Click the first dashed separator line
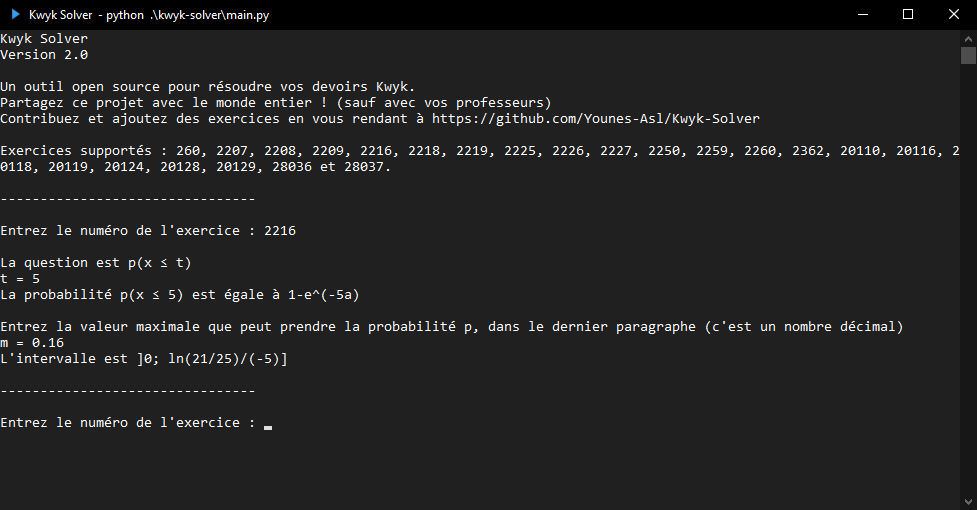Image resolution: width=977 pixels, height=510 pixels. coord(128,199)
